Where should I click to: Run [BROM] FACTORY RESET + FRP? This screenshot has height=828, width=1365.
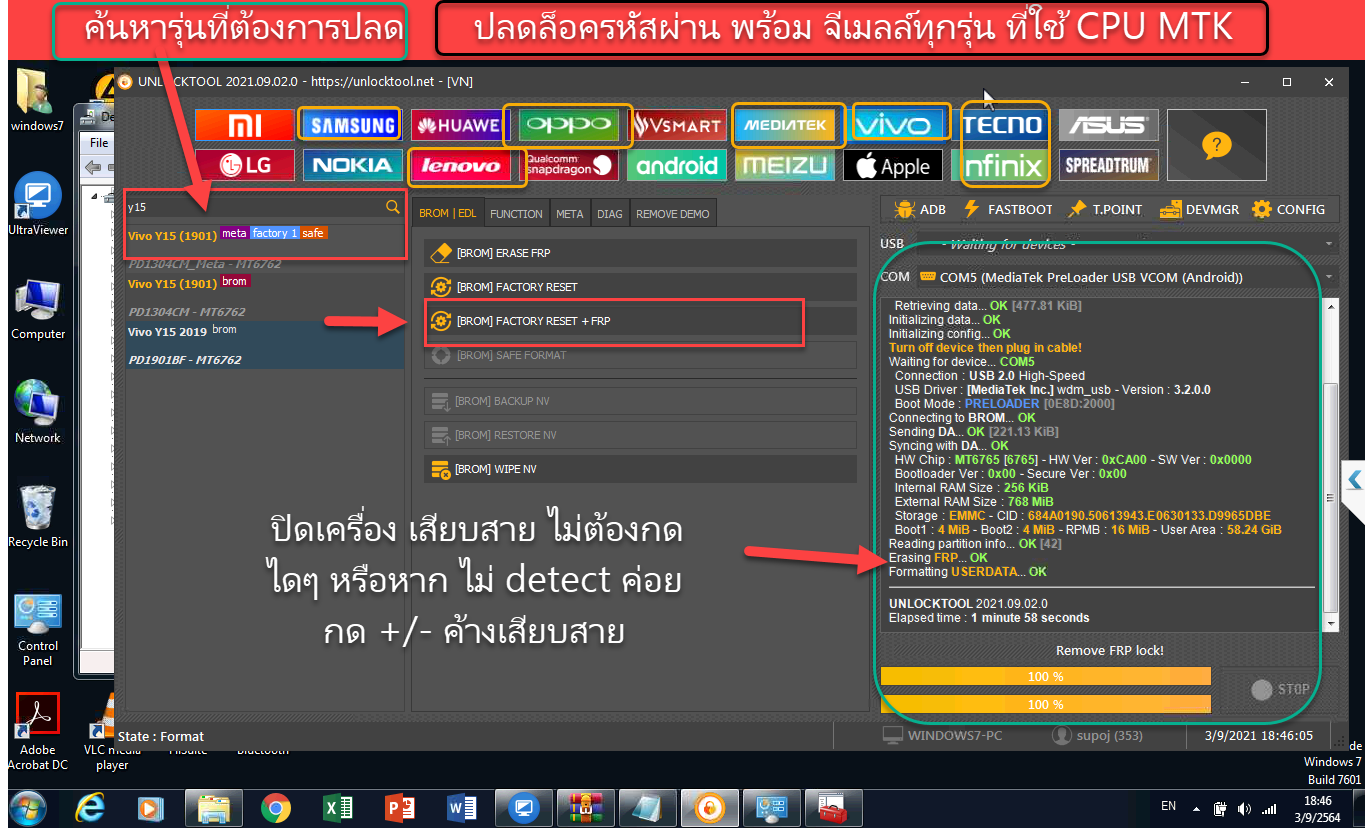point(640,321)
